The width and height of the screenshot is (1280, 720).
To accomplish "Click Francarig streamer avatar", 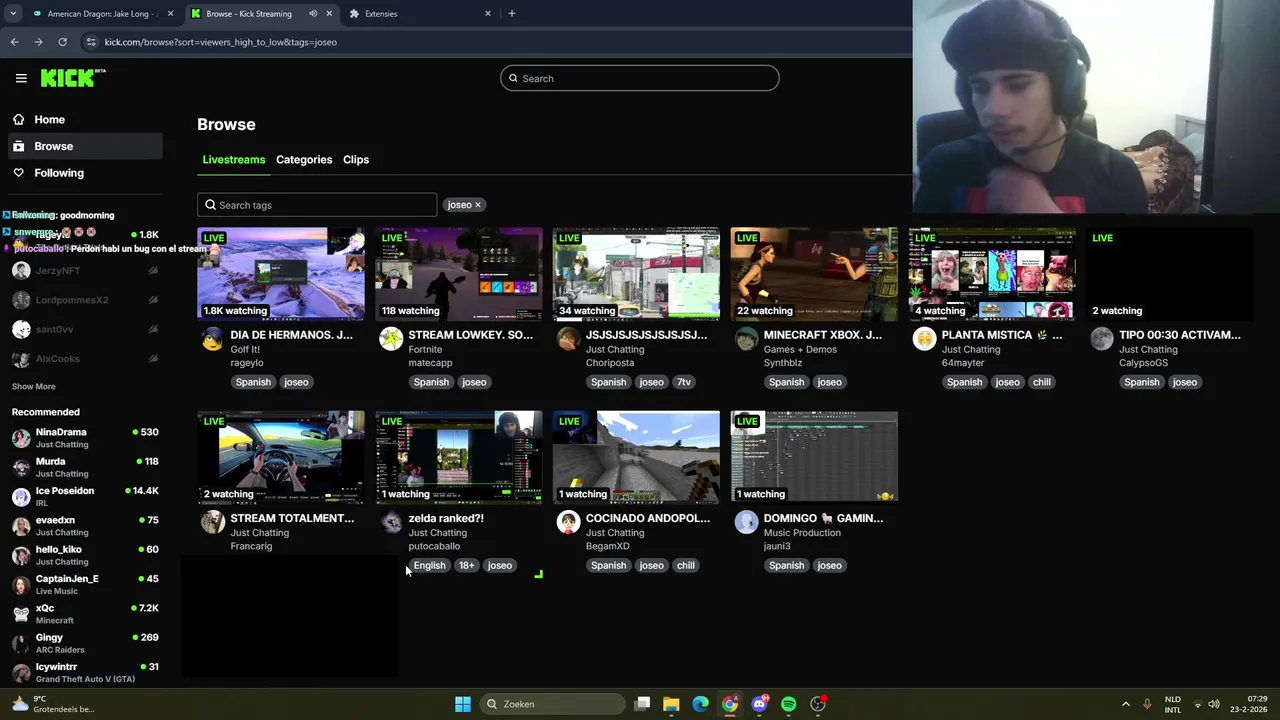I will [x=212, y=522].
